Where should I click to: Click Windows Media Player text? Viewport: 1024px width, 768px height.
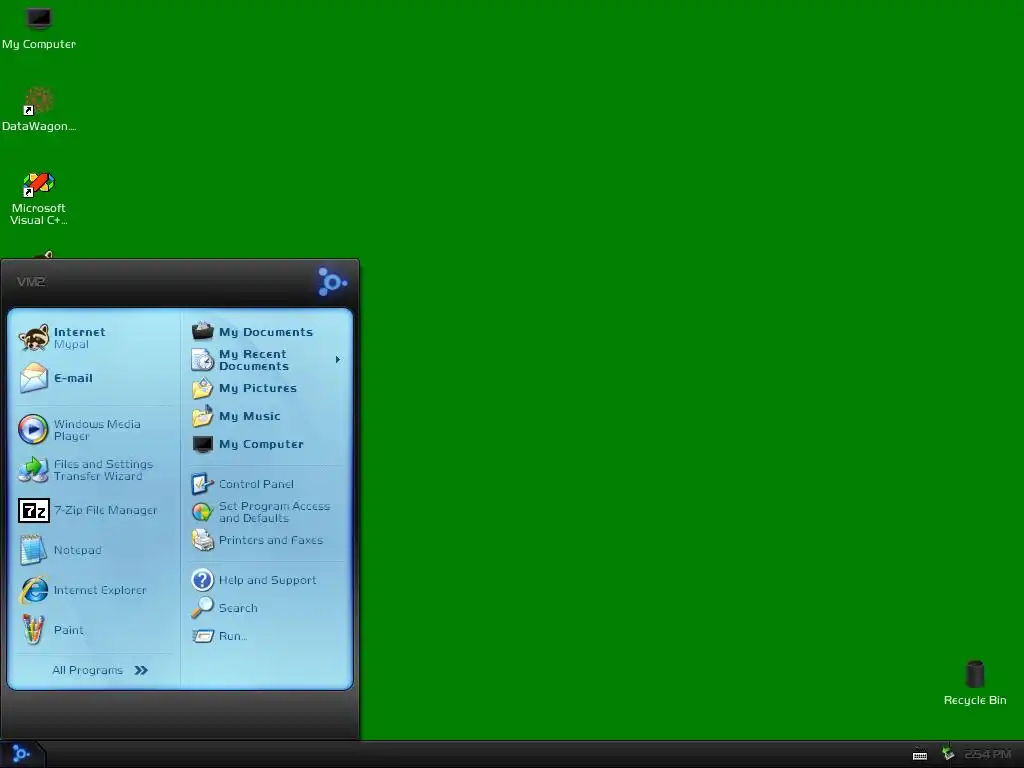pyautogui.click(x=97, y=430)
